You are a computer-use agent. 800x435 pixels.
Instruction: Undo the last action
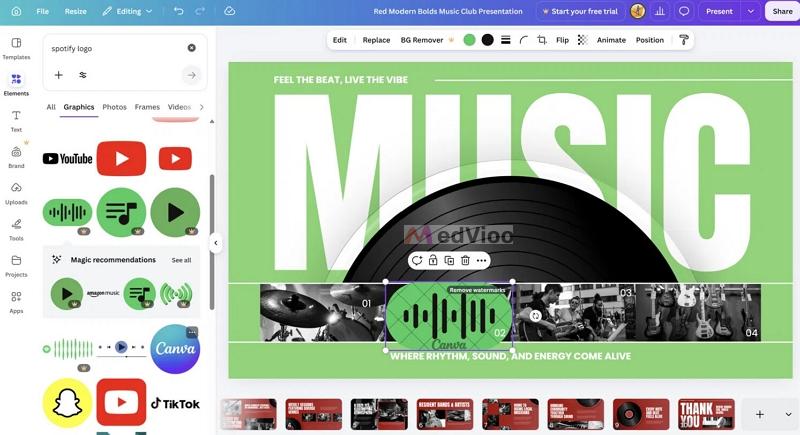coord(178,11)
